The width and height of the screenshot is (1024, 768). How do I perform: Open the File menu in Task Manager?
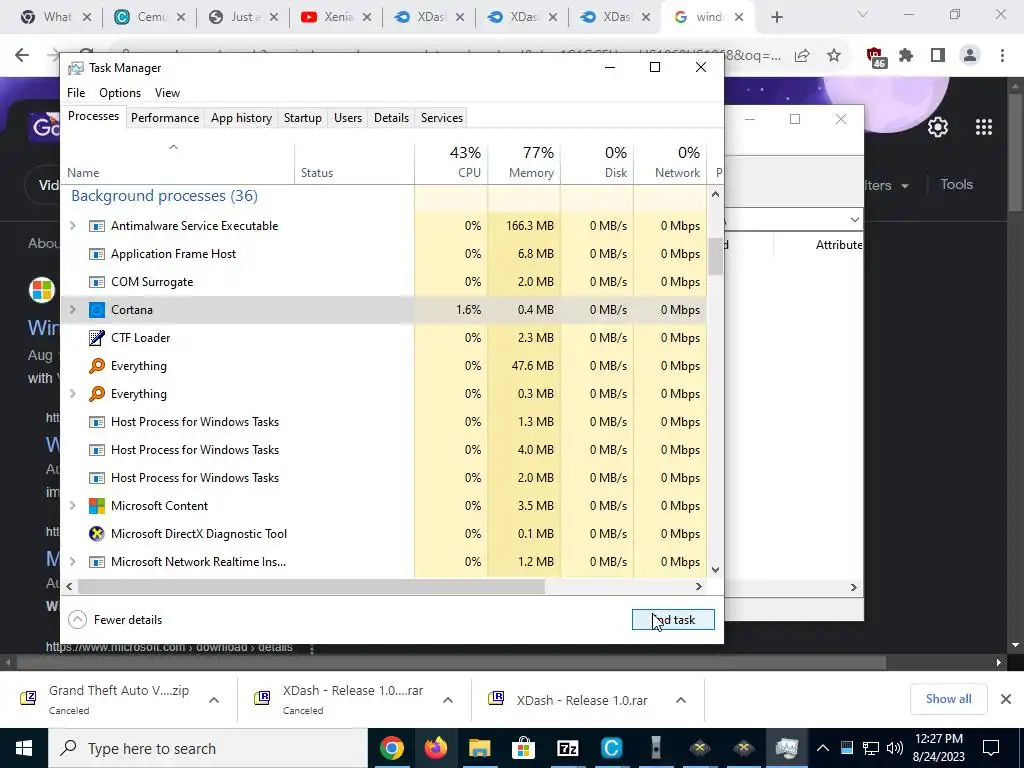76,93
